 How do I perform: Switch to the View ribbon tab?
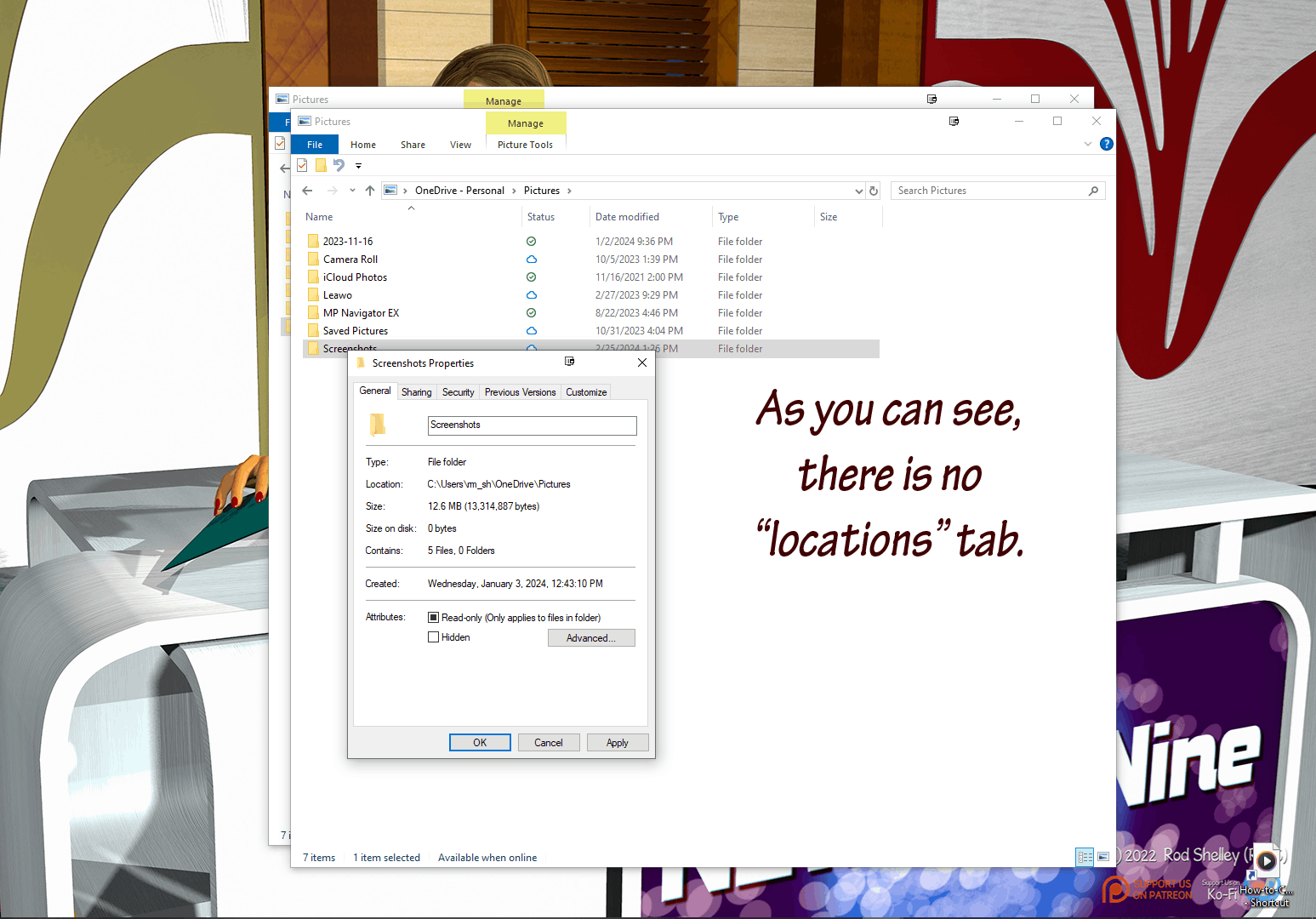pyautogui.click(x=460, y=145)
